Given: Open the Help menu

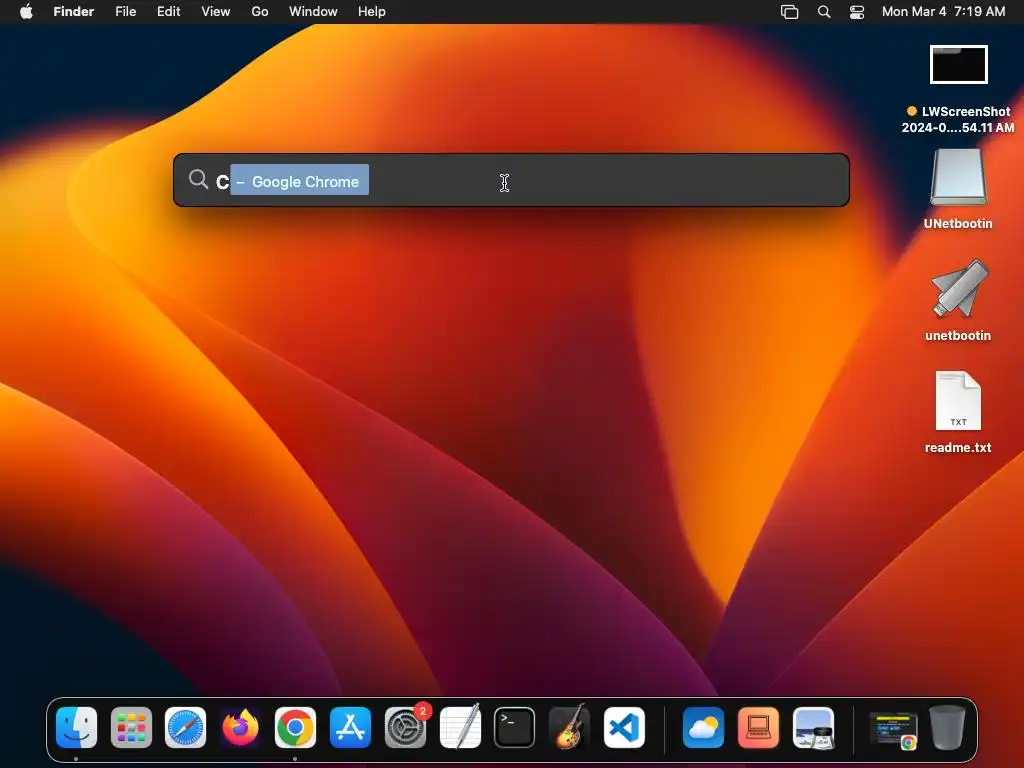Looking at the screenshot, I should tap(372, 12).
